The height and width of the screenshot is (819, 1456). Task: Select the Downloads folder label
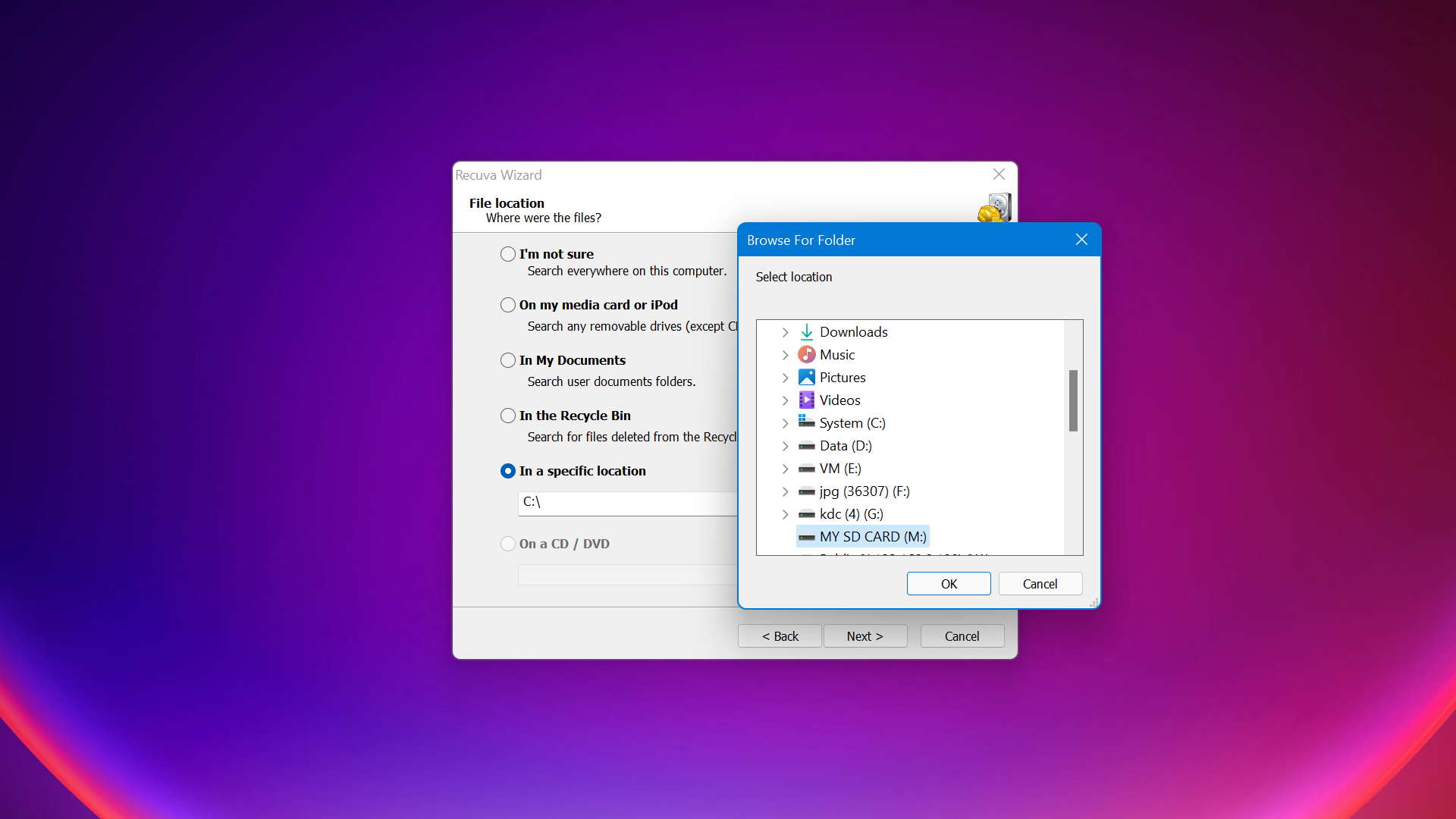pyautogui.click(x=853, y=332)
